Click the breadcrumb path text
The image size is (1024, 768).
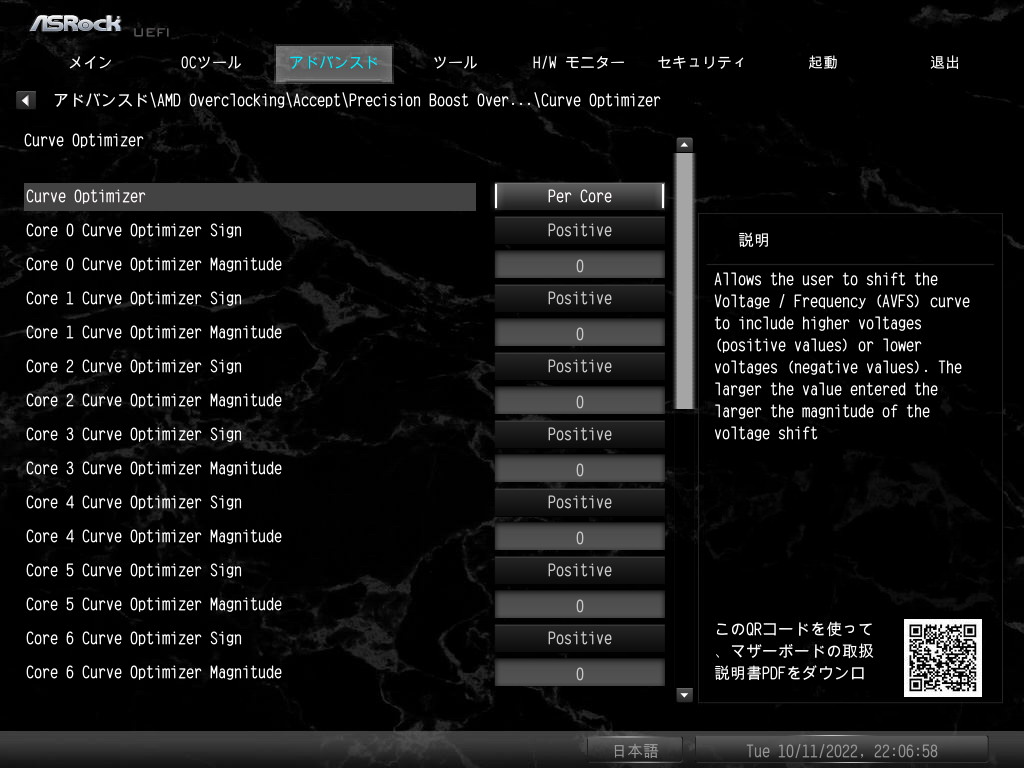tap(357, 101)
